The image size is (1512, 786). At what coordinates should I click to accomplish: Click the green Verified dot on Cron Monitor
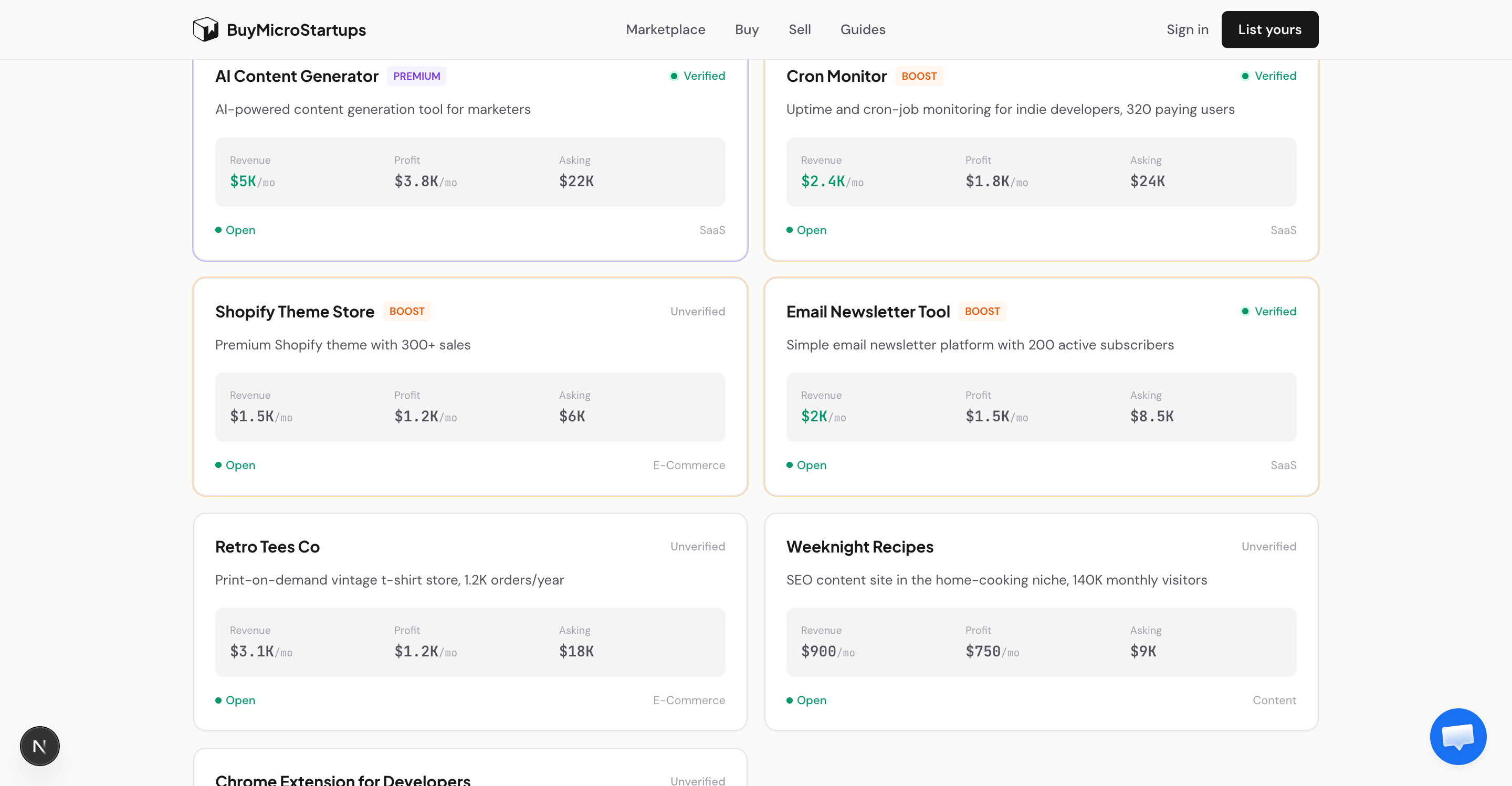point(1245,76)
